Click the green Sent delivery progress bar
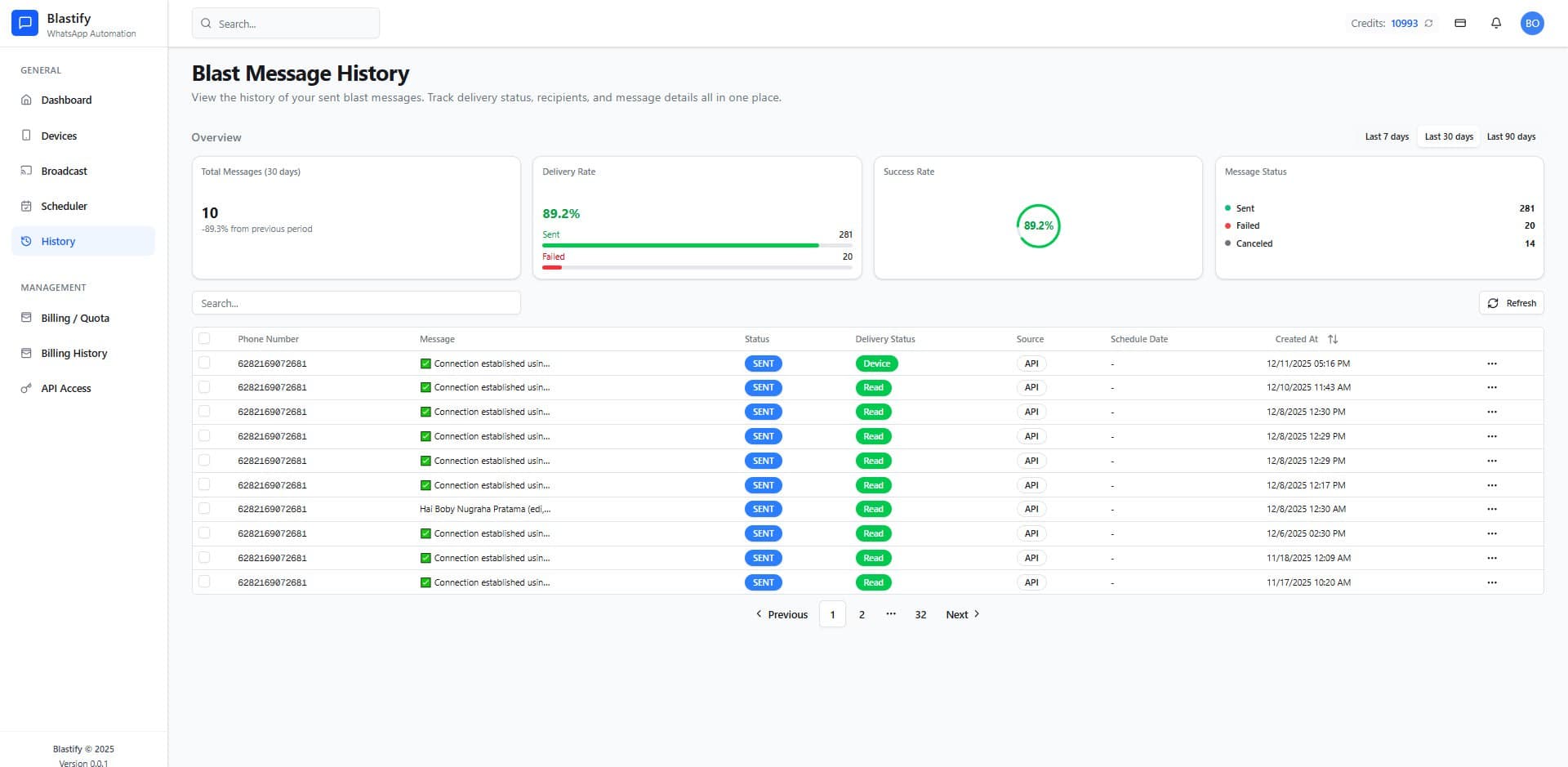This screenshot has width=1568, height=767. pos(679,245)
